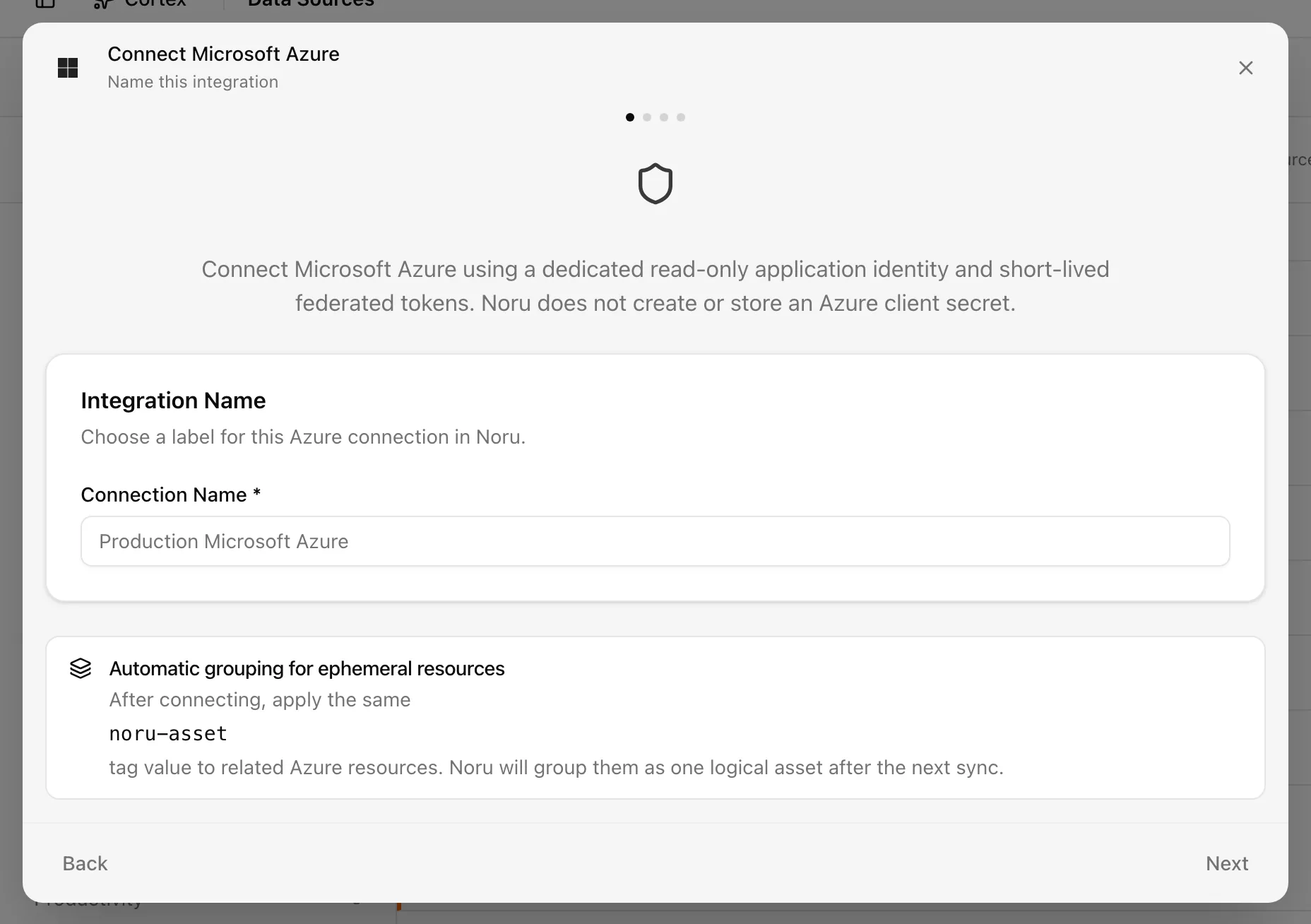Select the first step indicator dot

point(630,117)
